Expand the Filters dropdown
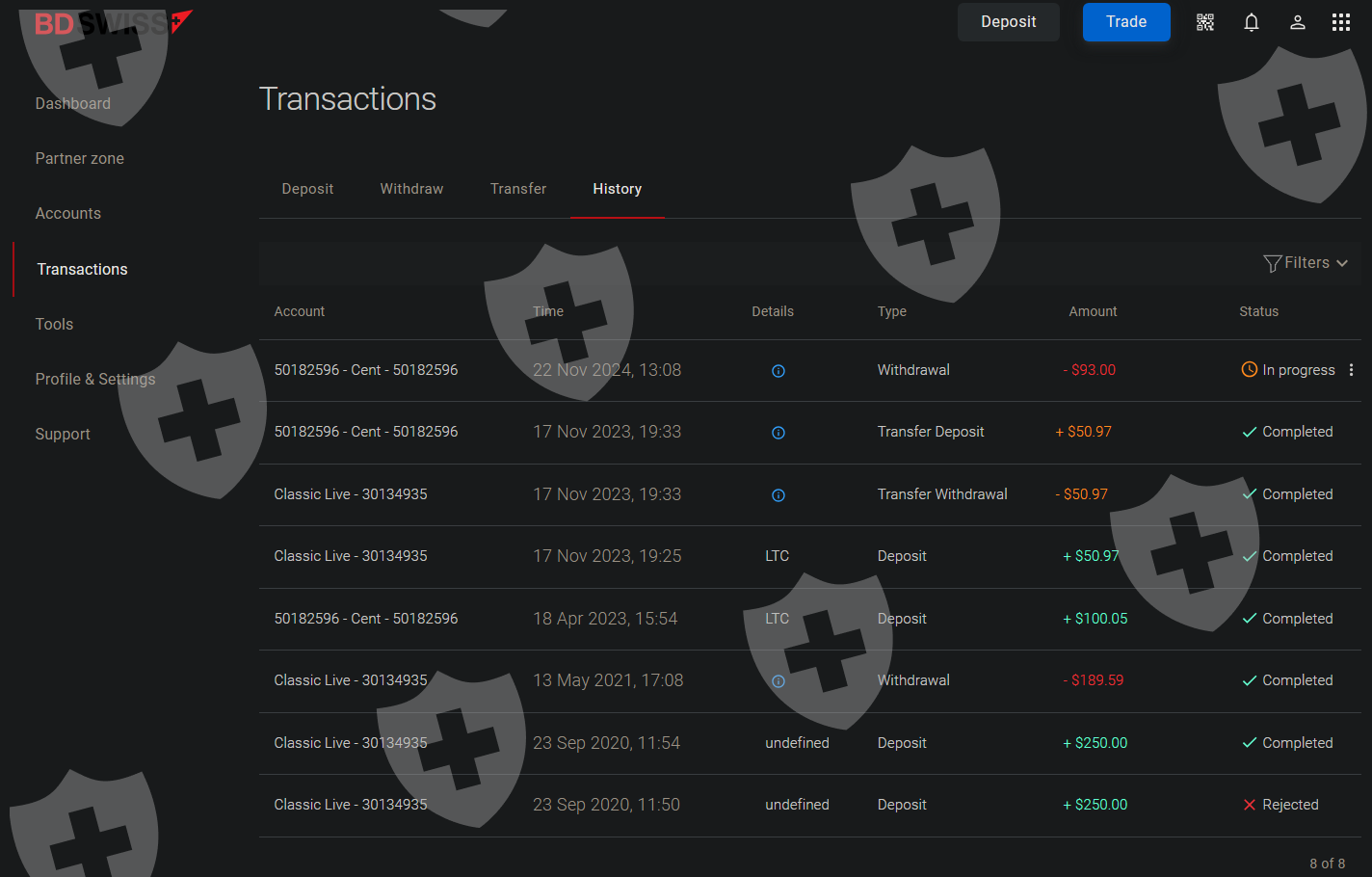The width and height of the screenshot is (1372, 877). pyautogui.click(x=1306, y=263)
